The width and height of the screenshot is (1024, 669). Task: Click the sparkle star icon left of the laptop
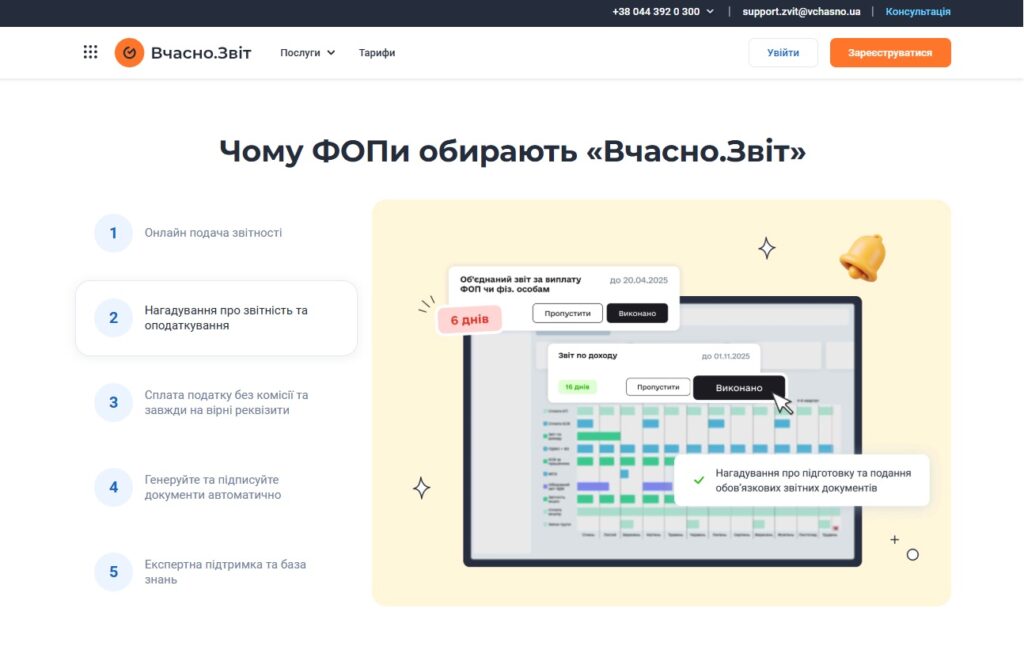(x=422, y=488)
